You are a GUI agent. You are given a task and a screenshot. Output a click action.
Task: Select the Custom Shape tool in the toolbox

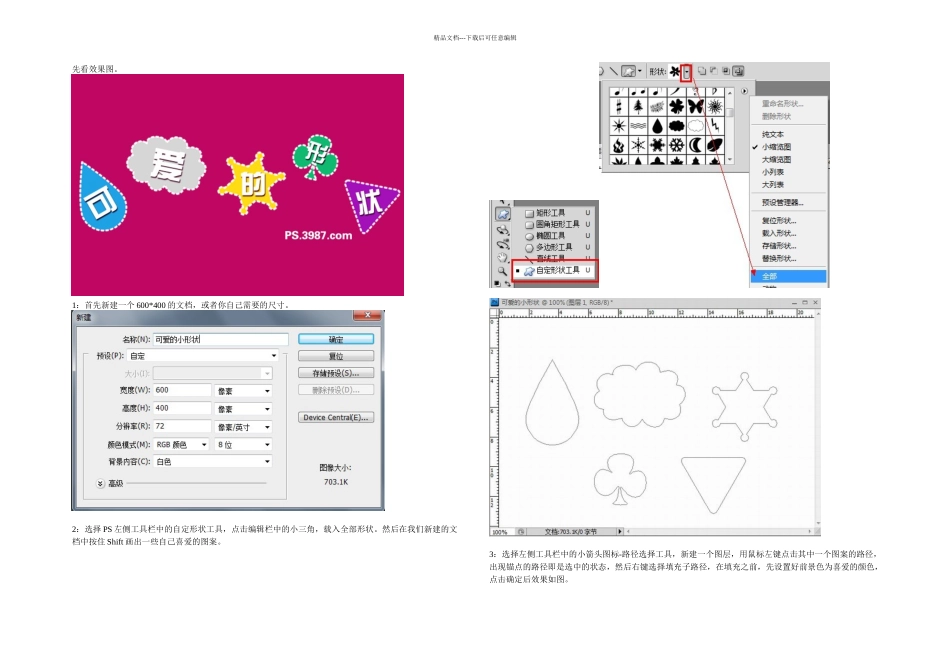pyautogui.click(x=503, y=215)
